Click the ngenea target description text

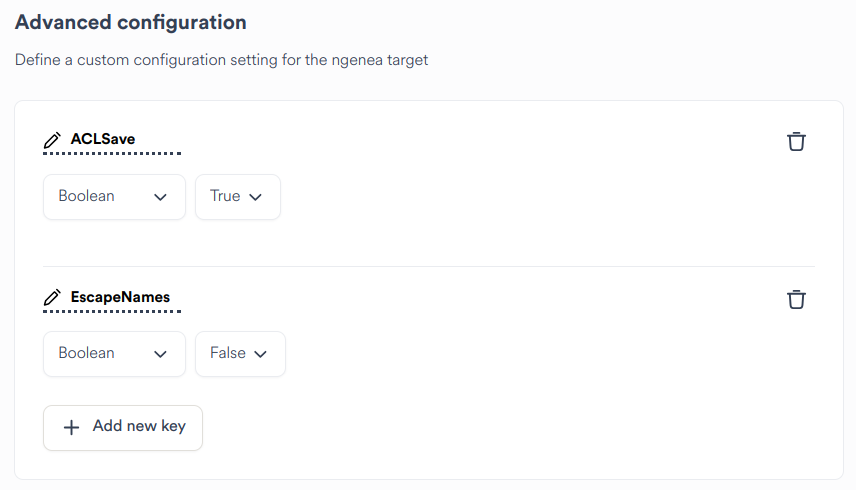(221, 60)
